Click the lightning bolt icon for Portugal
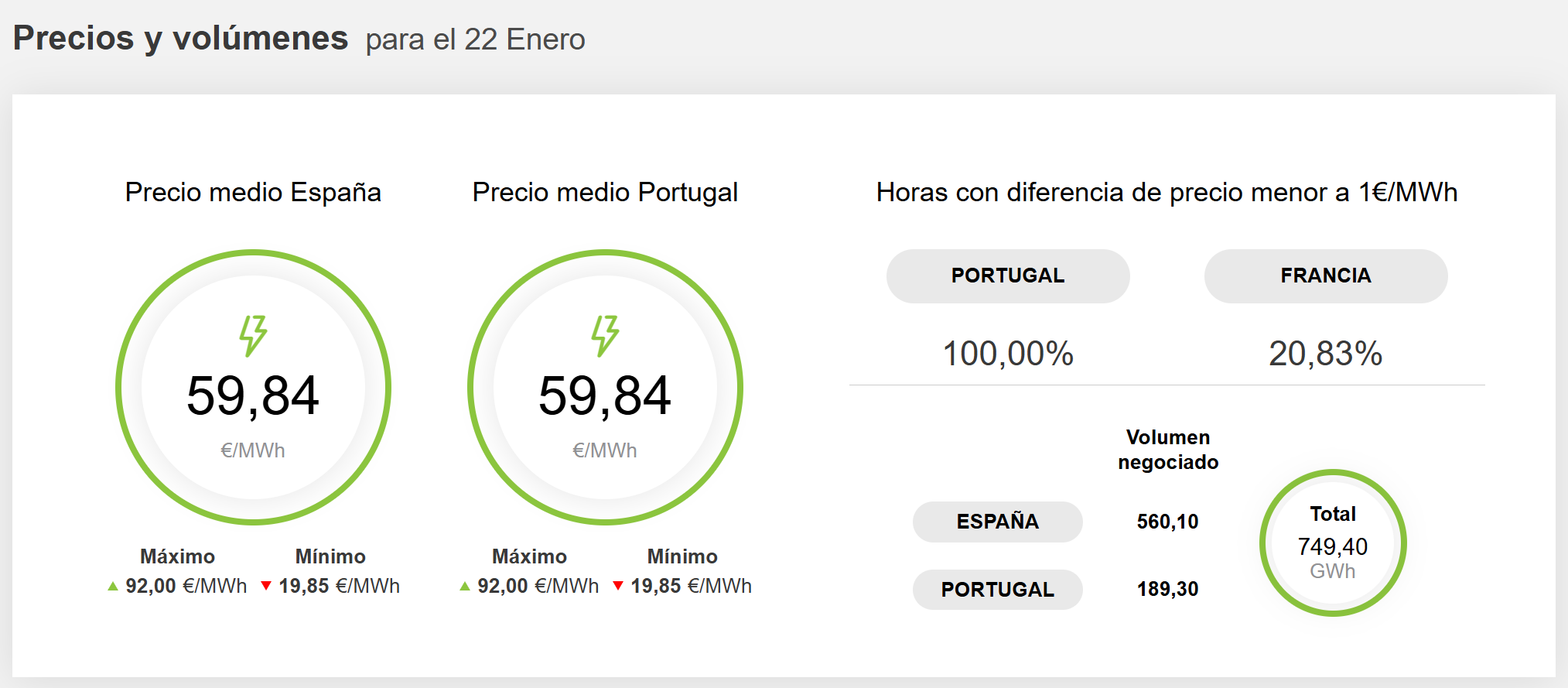 (605, 335)
